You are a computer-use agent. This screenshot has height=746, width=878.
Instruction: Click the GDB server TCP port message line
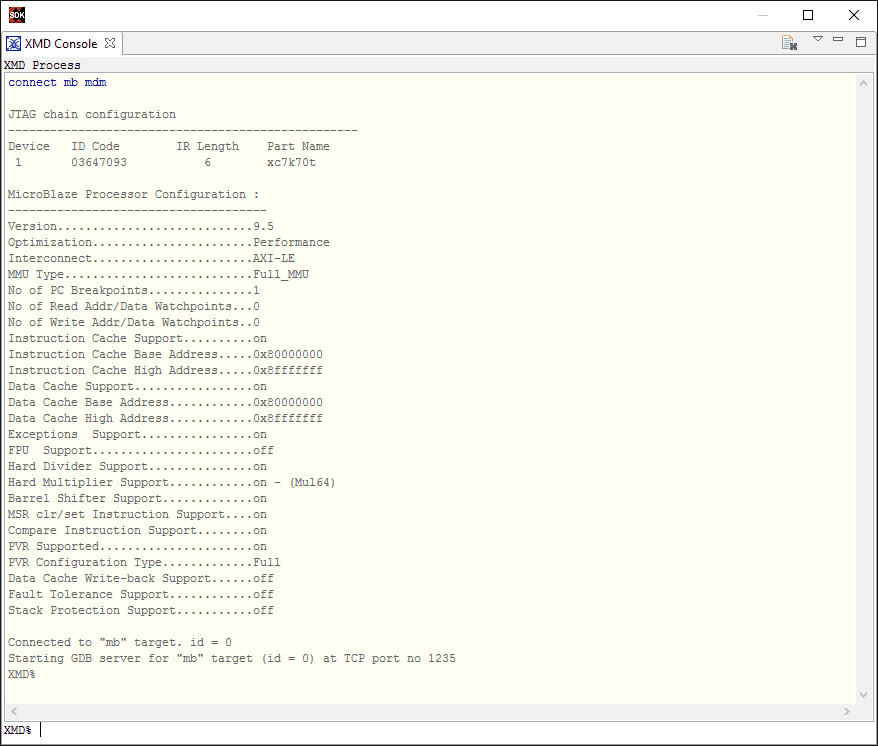point(230,658)
